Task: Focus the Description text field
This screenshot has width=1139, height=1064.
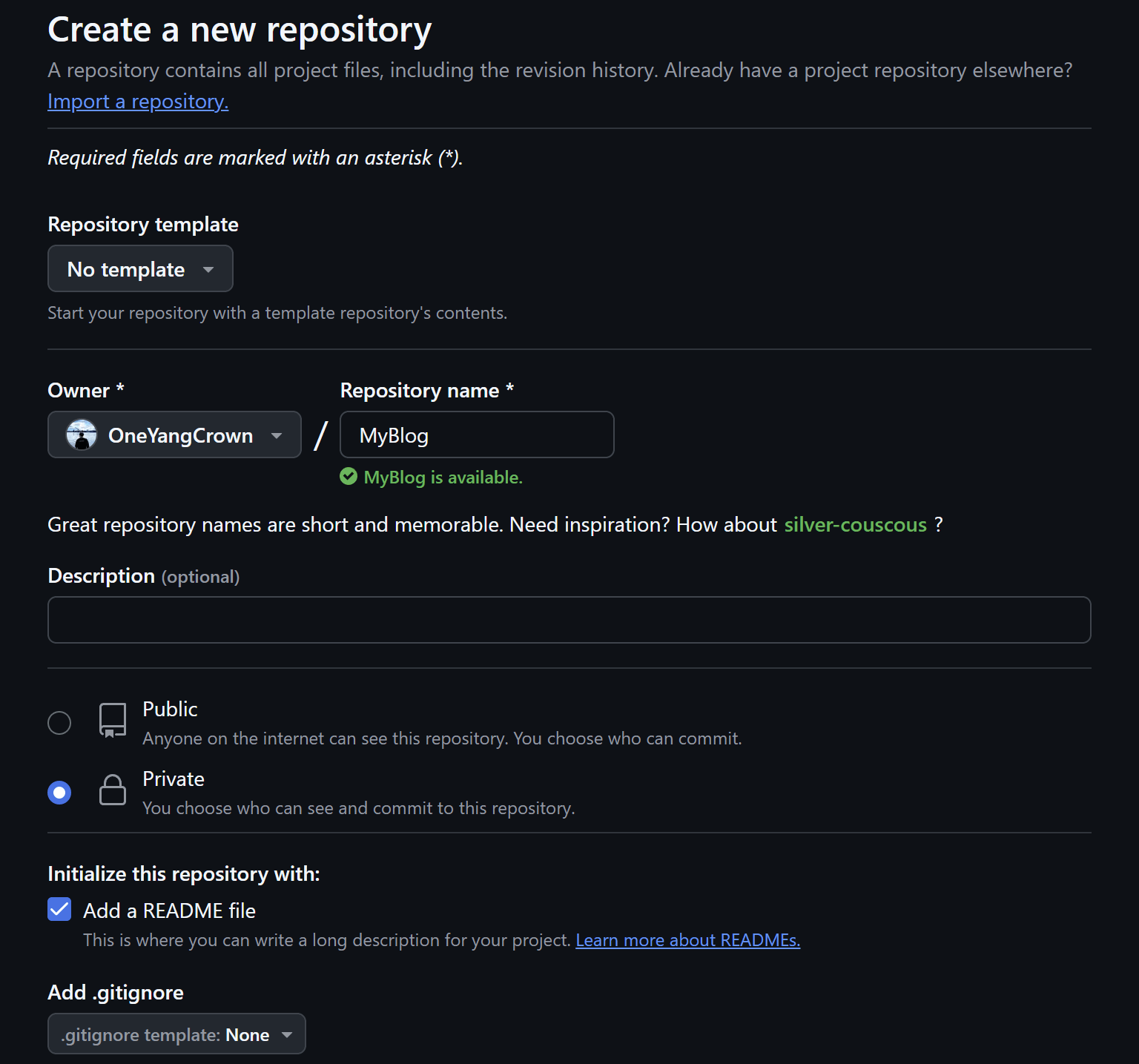Action: (569, 620)
